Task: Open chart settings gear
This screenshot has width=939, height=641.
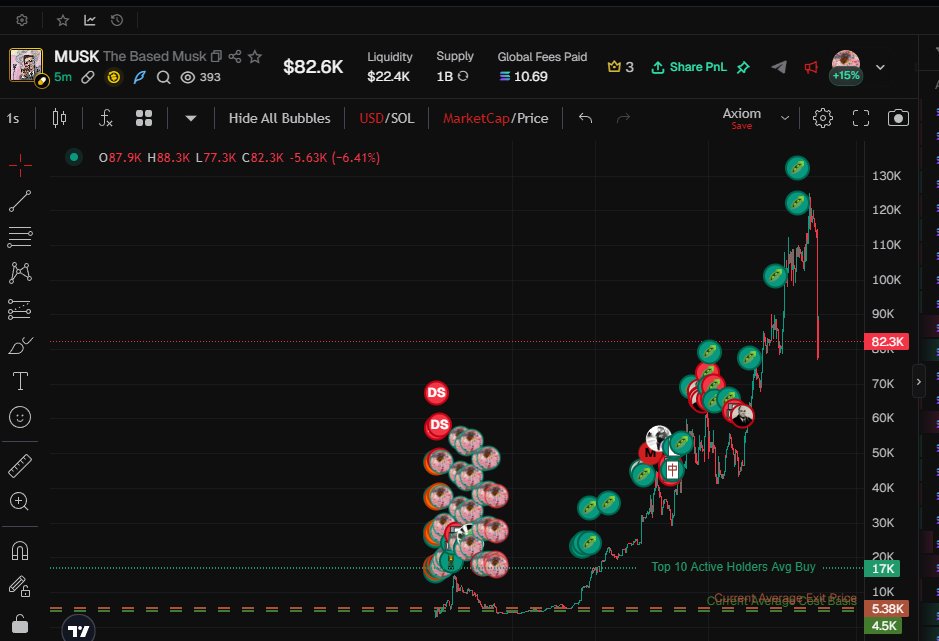Action: click(x=823, y=118)
